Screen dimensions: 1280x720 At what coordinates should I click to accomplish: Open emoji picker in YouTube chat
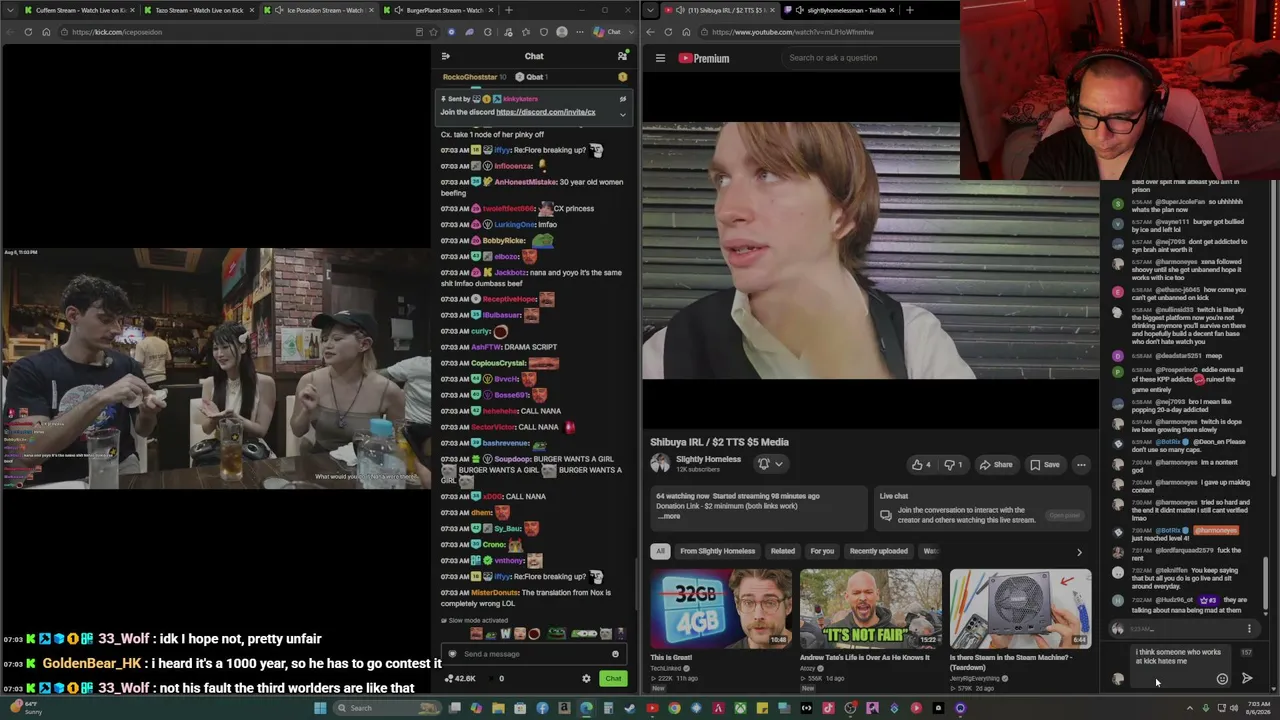point(1222,679)
